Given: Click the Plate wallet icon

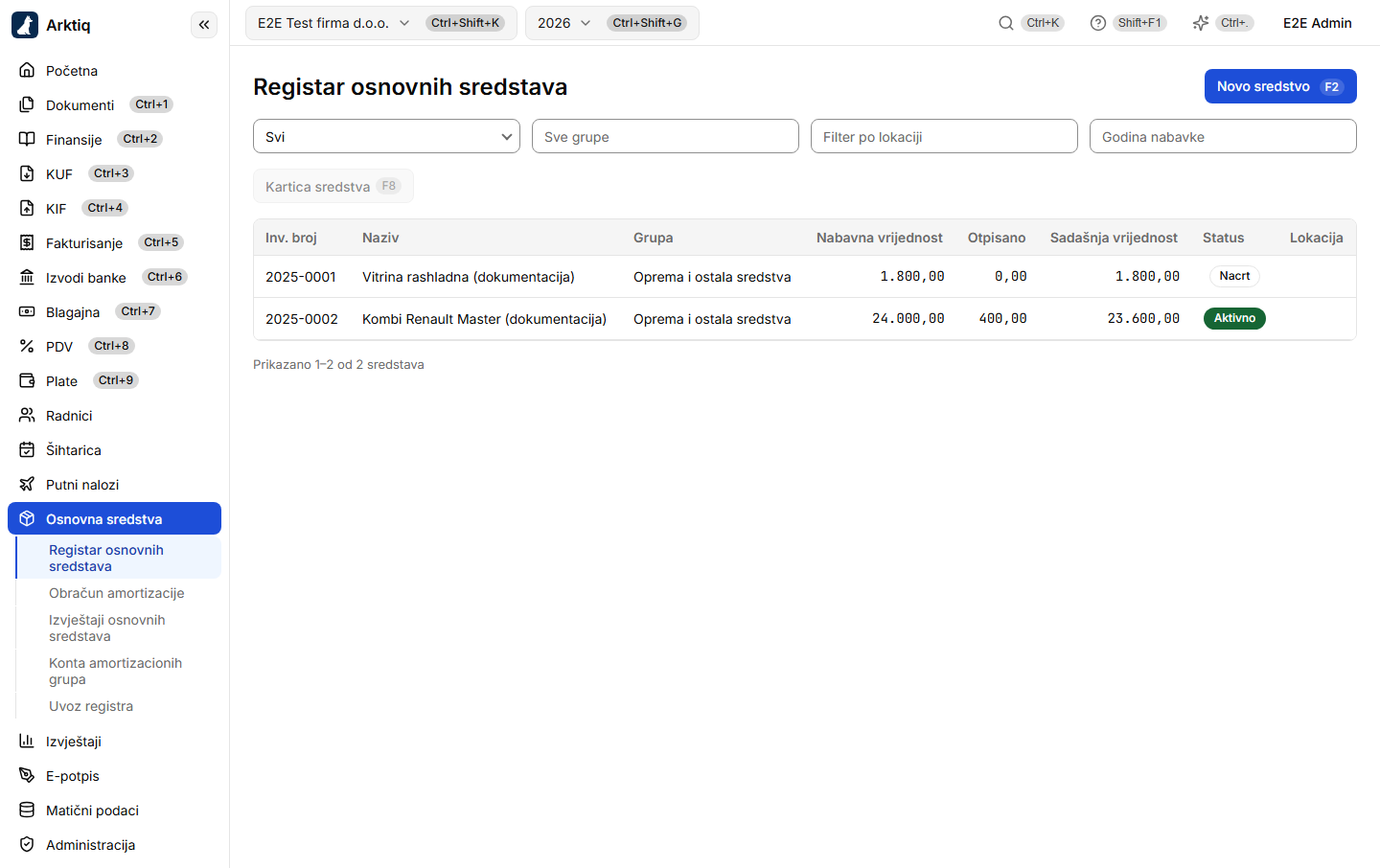Looking at the screenshot, I should pyautogui.click(x=27, y=380).
